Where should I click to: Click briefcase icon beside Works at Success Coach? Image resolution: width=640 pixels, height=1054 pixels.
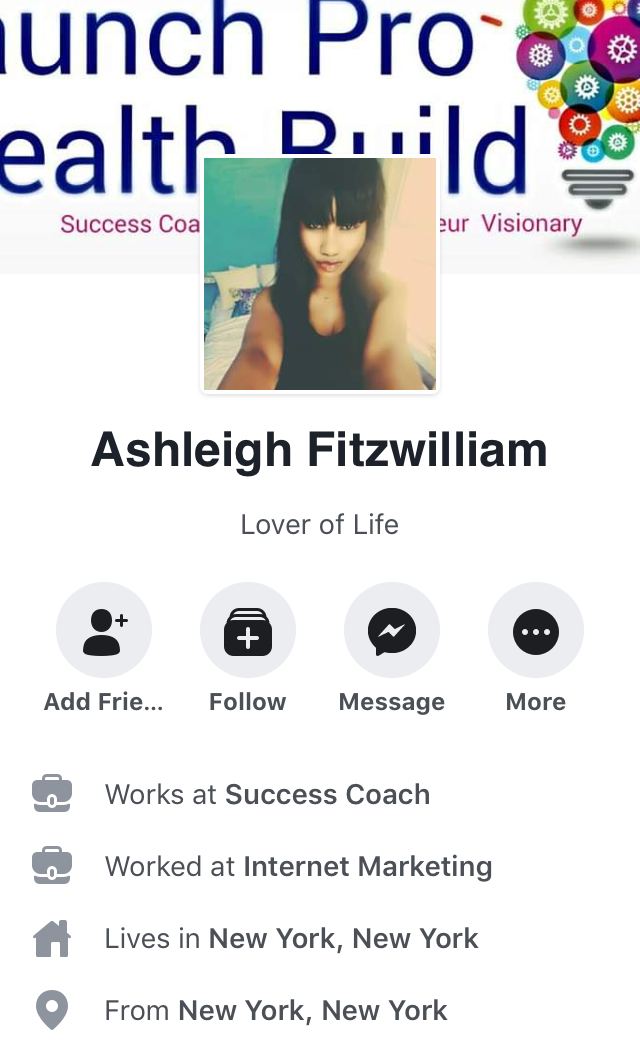tap(52, 793)
